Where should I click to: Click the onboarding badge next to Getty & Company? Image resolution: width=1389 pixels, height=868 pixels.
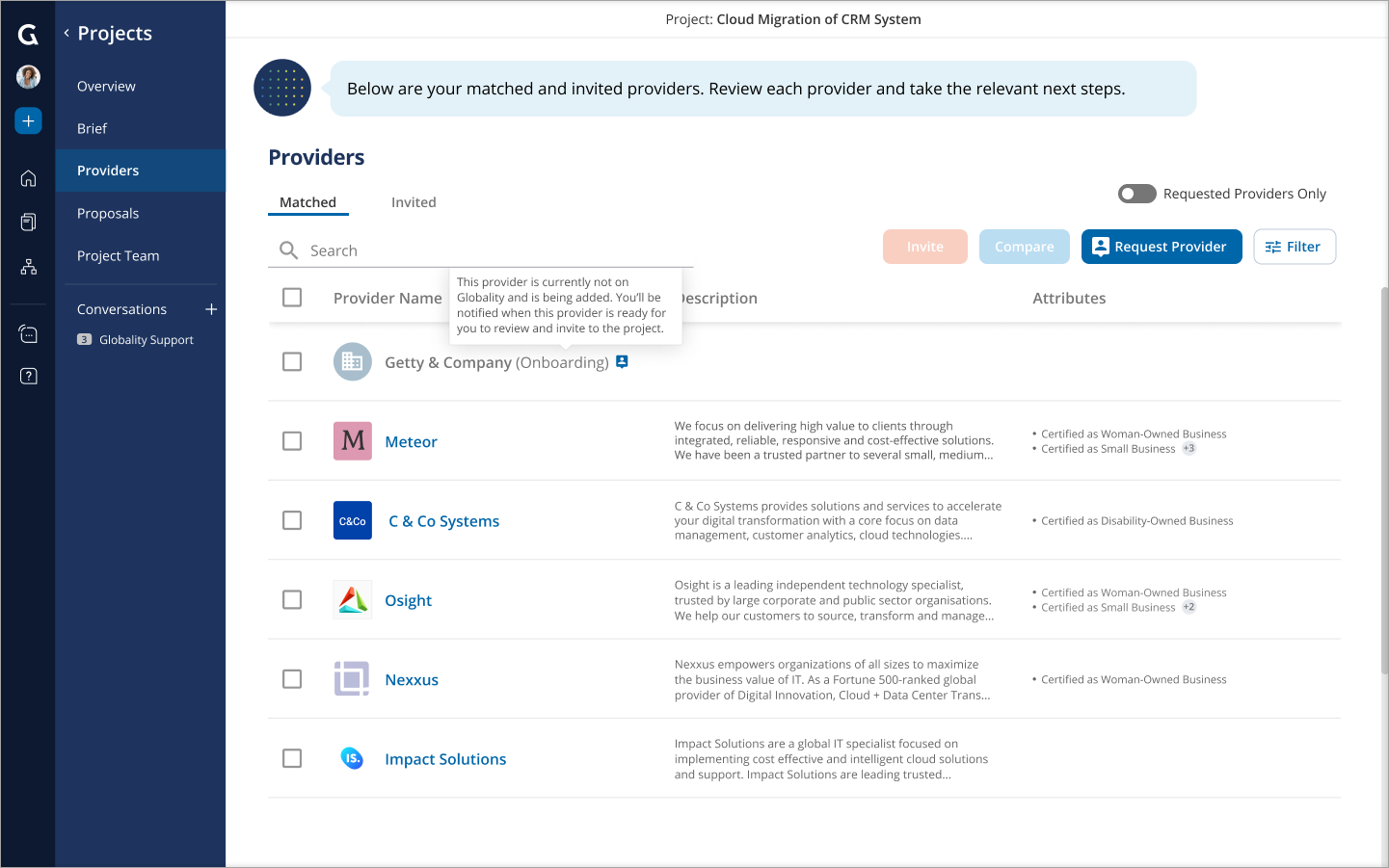coord(622,361)
